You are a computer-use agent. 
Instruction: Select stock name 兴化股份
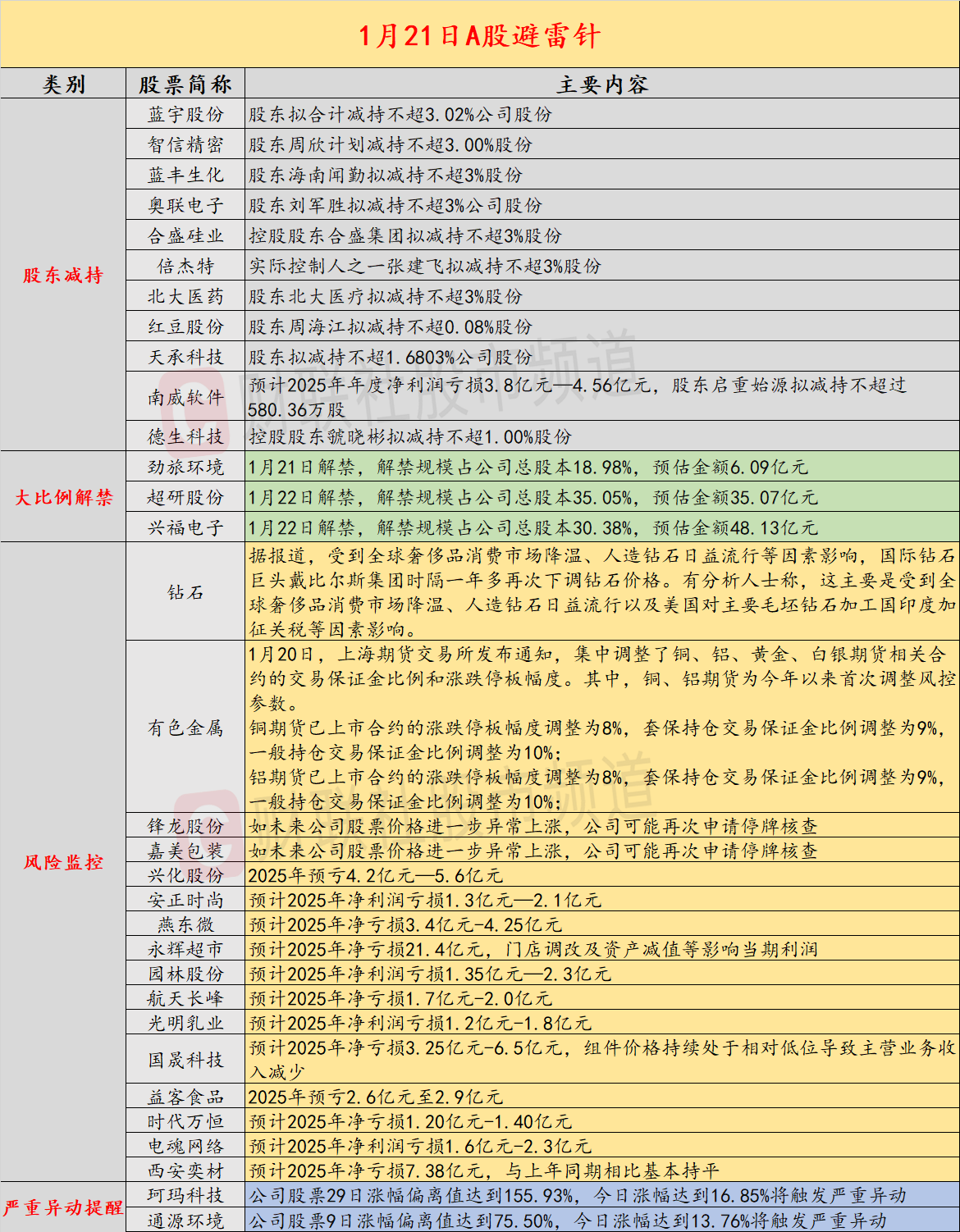(185, 875)
